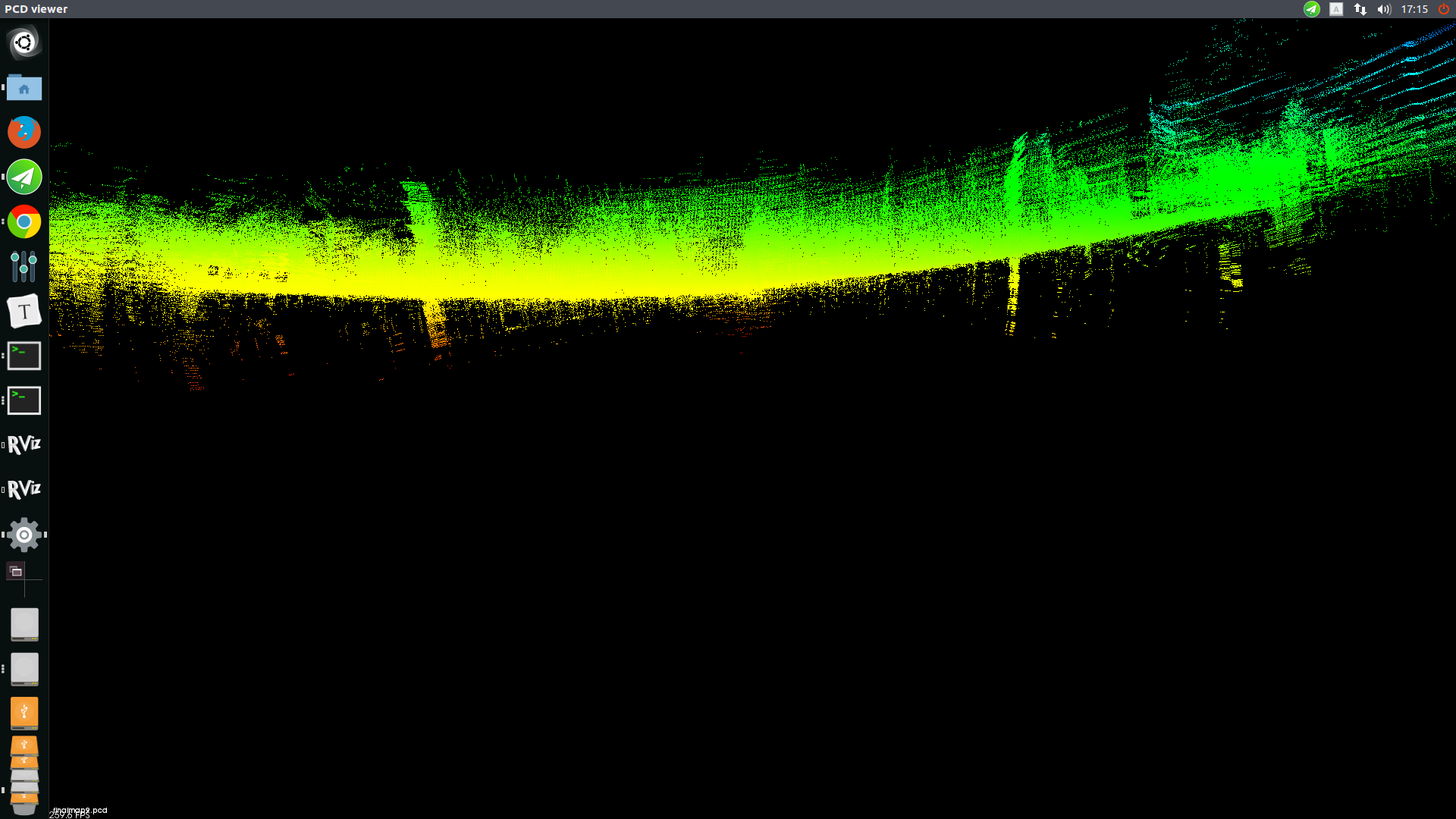
Task: Click the 17:15 clock in the panel
Action: 1414,9
